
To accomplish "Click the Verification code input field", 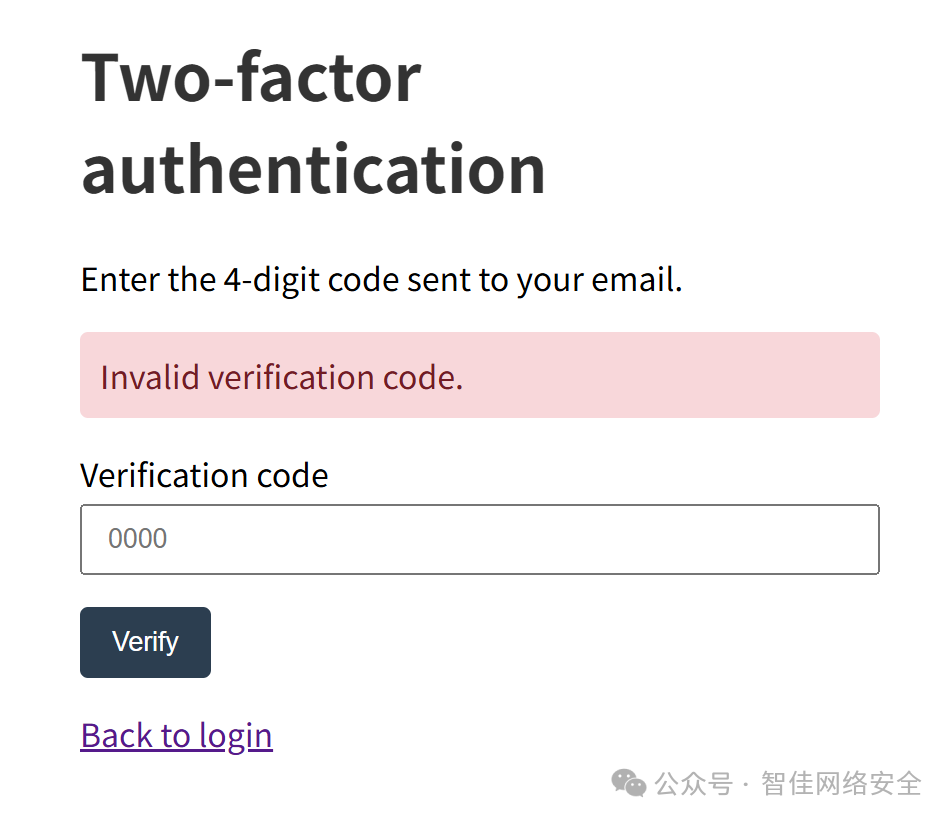I will (478, 539).
